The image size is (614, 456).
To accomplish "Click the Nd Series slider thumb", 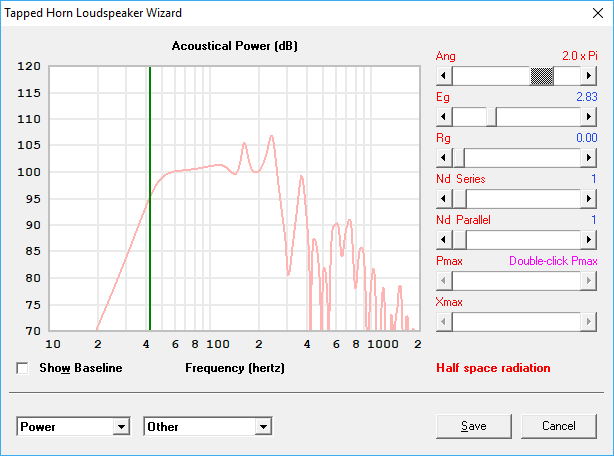I will coord(459,199).
